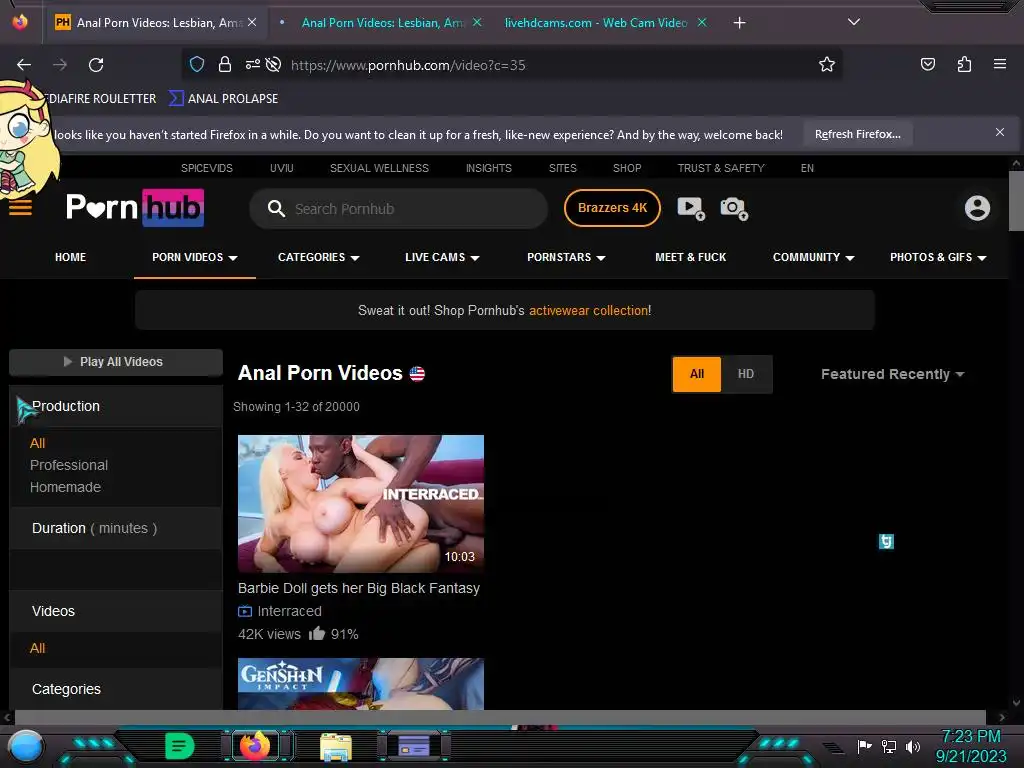Click the thumbs up rating icon

[317, 633]
